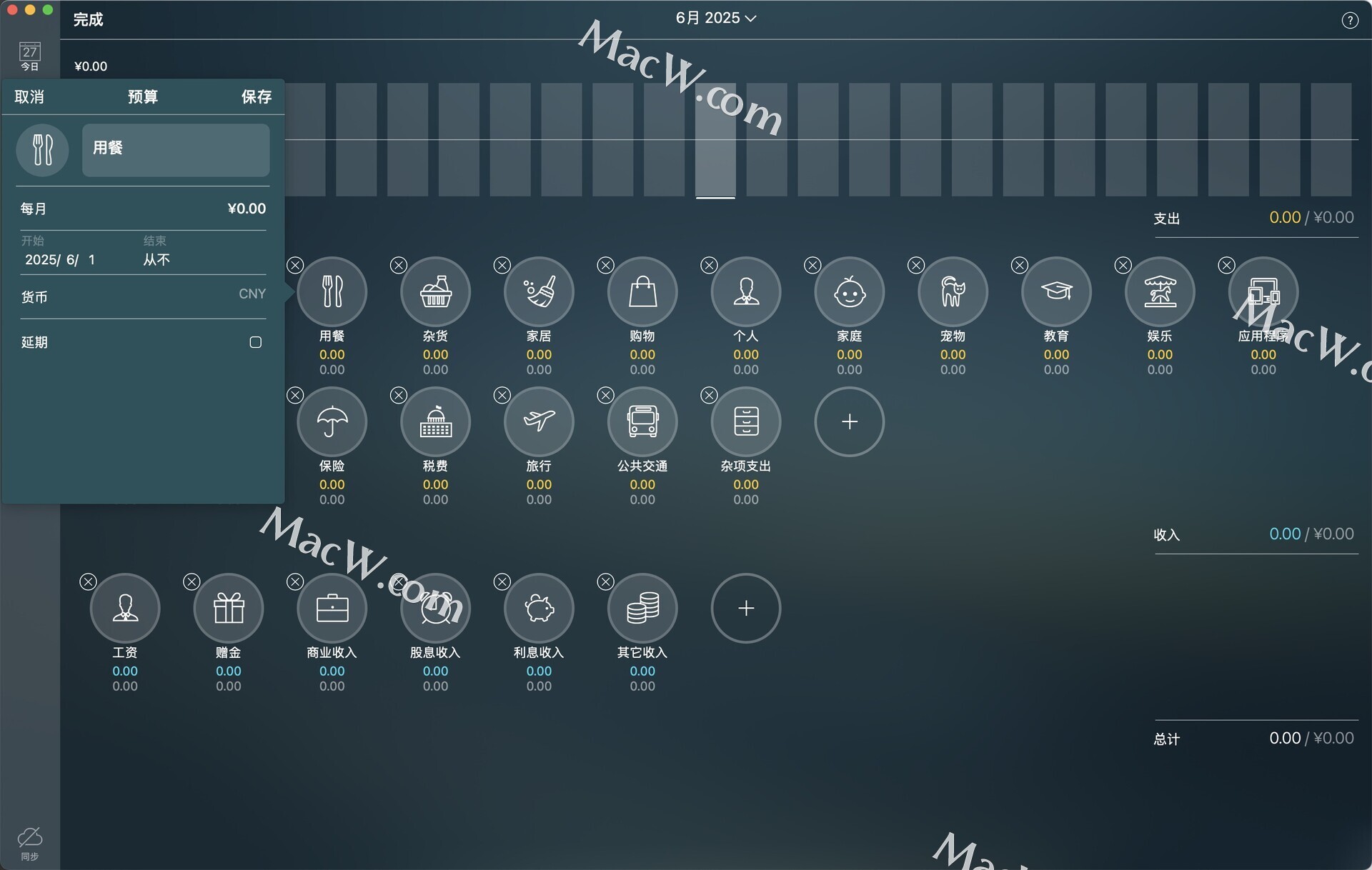Open the 税费 taxes building category
Viewport: 1372px width, 870px height.
coord(435,421)
